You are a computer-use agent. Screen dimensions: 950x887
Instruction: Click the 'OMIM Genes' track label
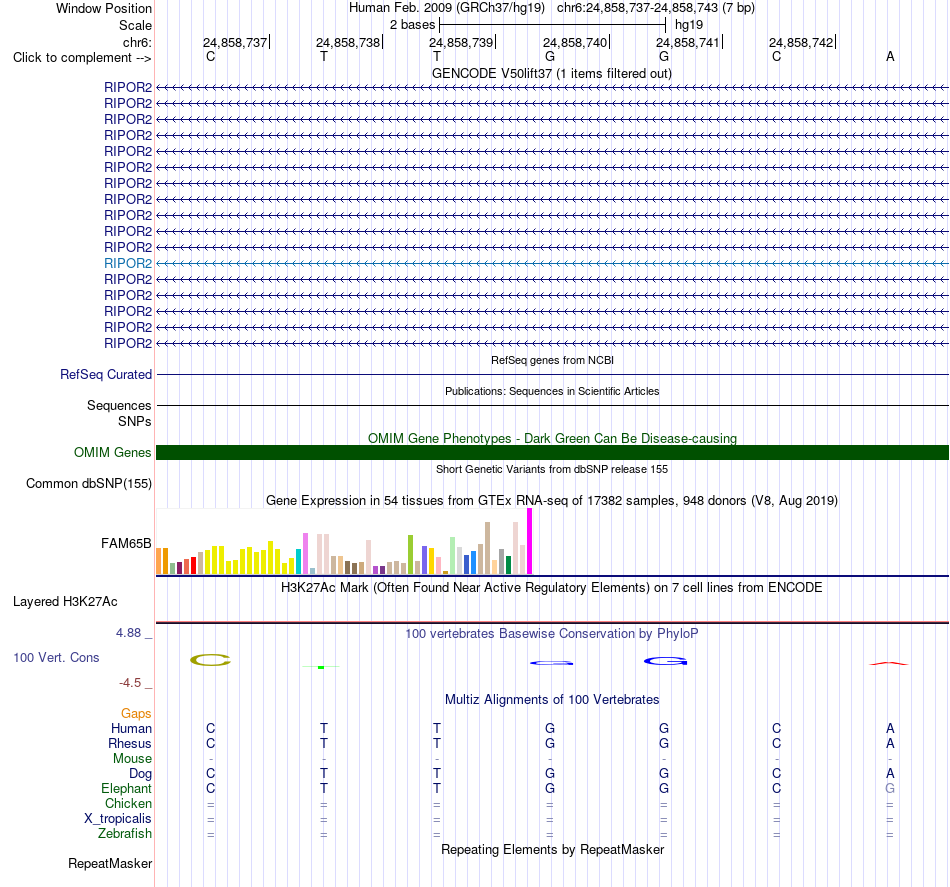pos(113,453)
